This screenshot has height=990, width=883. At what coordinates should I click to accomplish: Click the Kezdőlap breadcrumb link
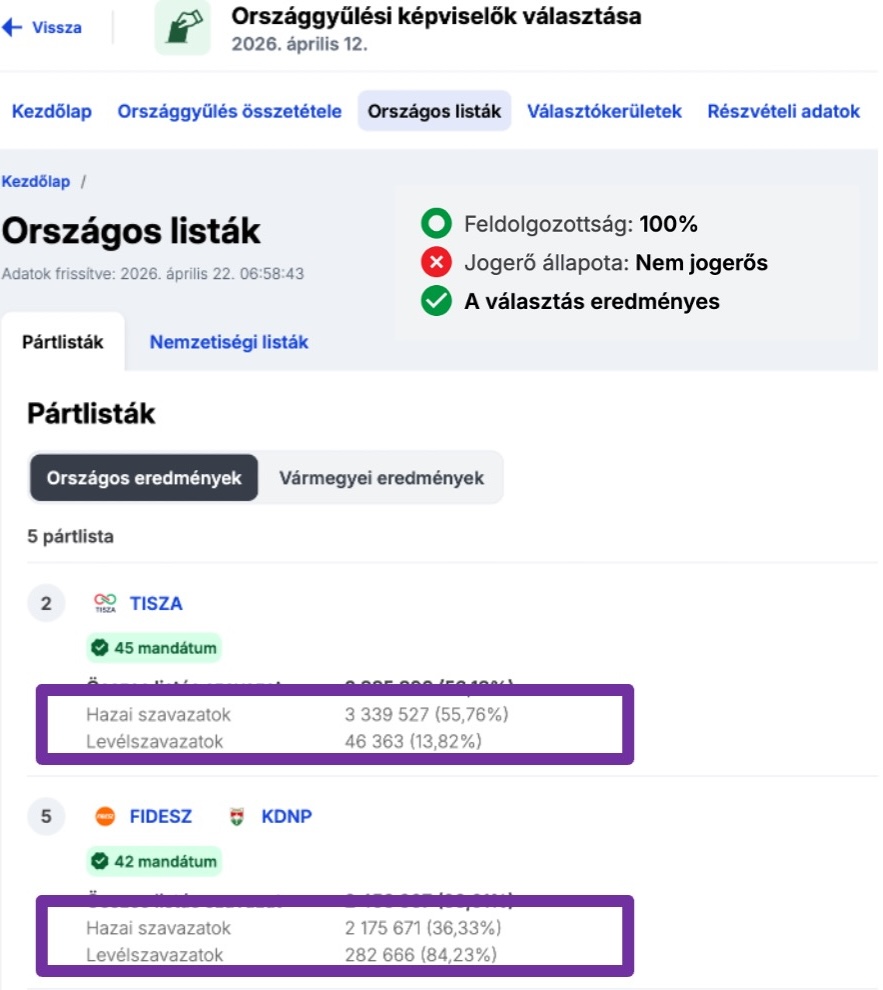(x=36, y=181)
